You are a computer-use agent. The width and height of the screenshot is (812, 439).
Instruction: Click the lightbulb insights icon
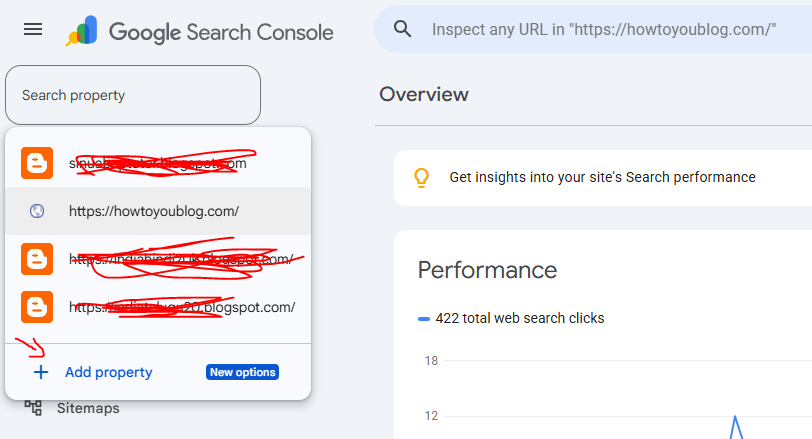point(422,178)
